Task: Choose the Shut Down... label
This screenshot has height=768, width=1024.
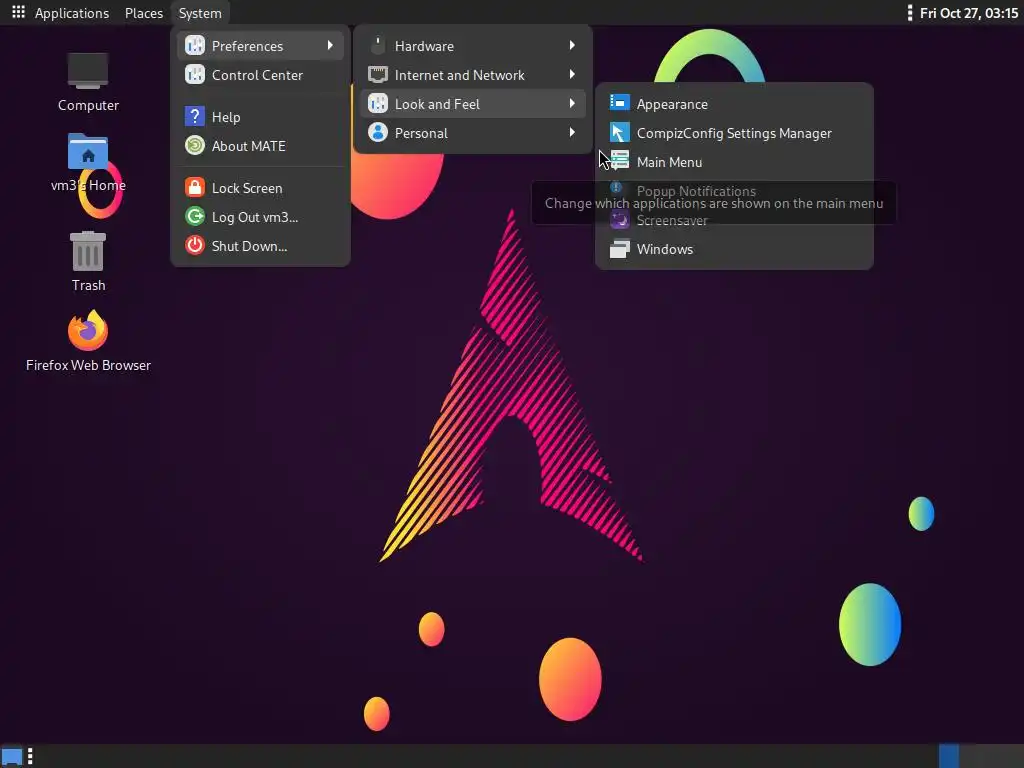Action: (x=249, y=246)
